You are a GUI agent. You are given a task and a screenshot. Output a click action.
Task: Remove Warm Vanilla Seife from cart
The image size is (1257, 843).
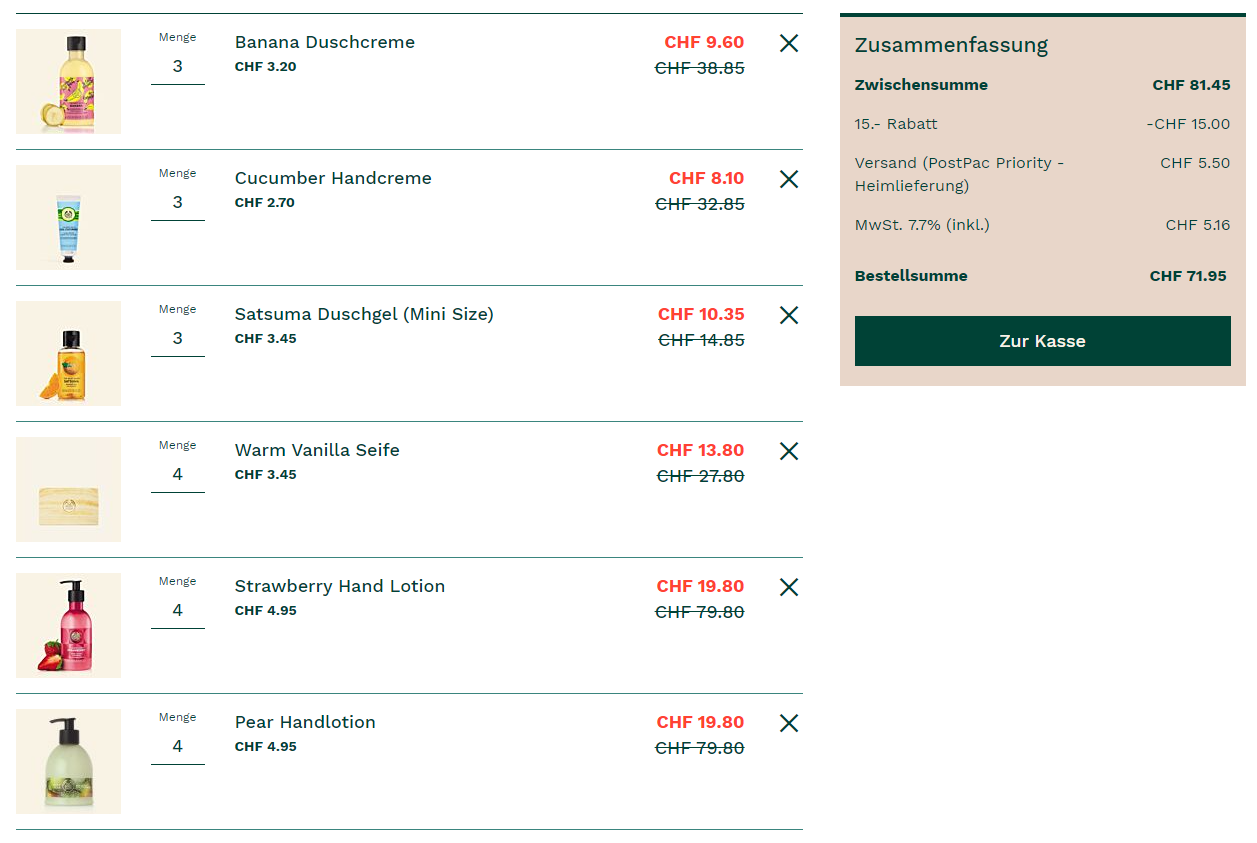789,451
